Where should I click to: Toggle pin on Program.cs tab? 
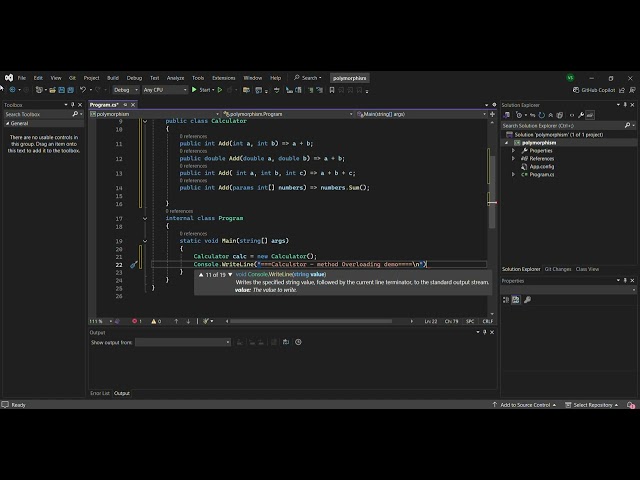125,105
